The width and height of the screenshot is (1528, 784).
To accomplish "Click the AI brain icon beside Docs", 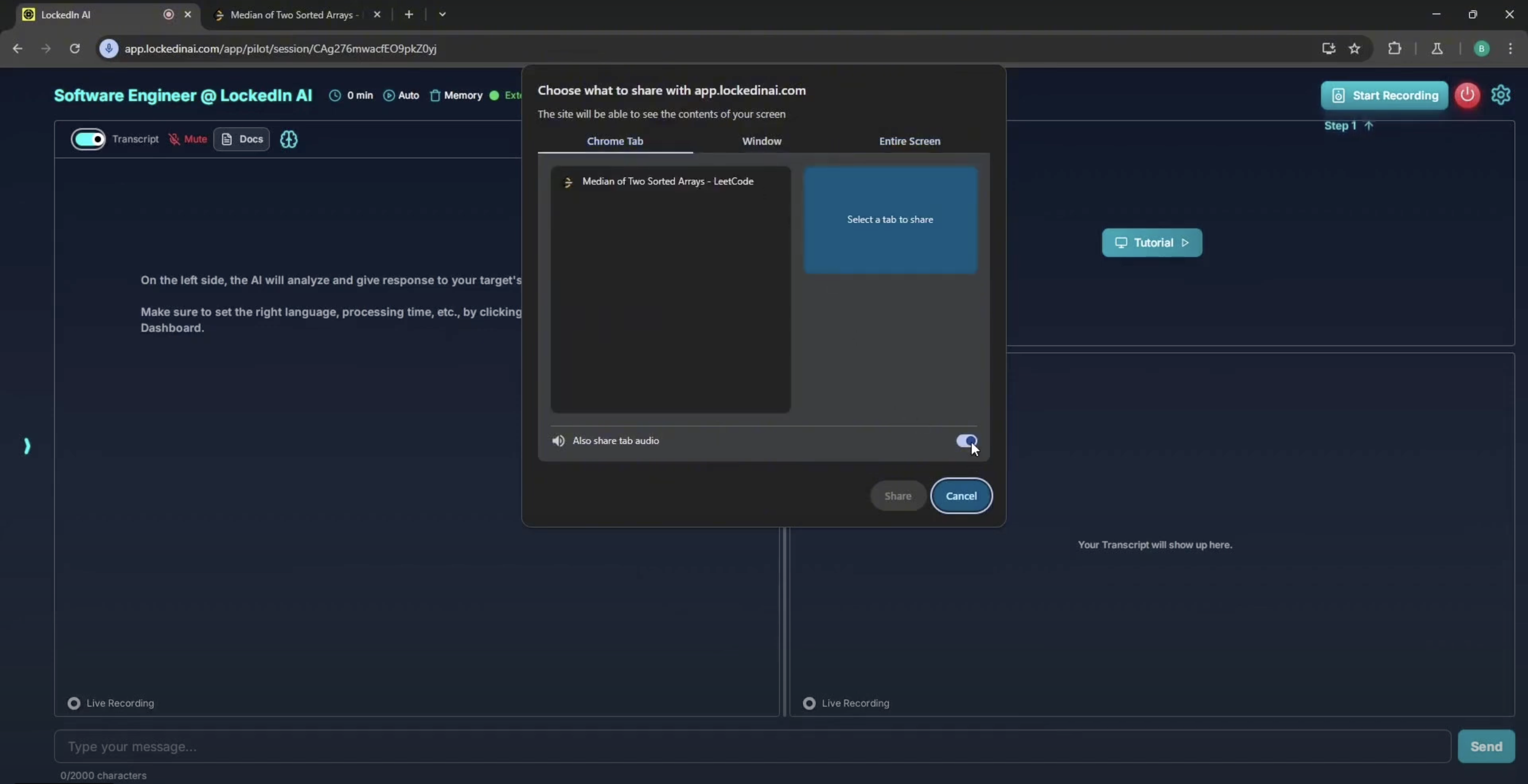I will pyautogui.click(x=288, y=140).
